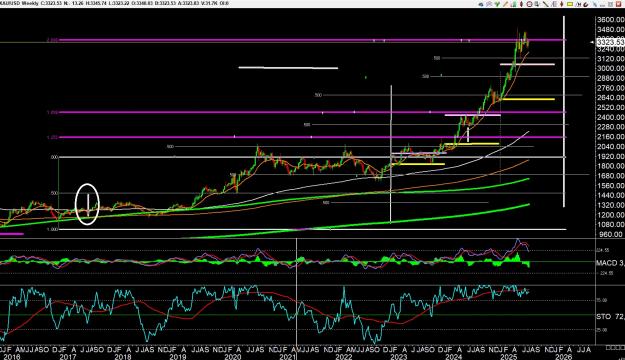Viewport: 625px width, 360px height.
Task: Click the blue cloud icon in top toolbar
Action: coord(481,4)
